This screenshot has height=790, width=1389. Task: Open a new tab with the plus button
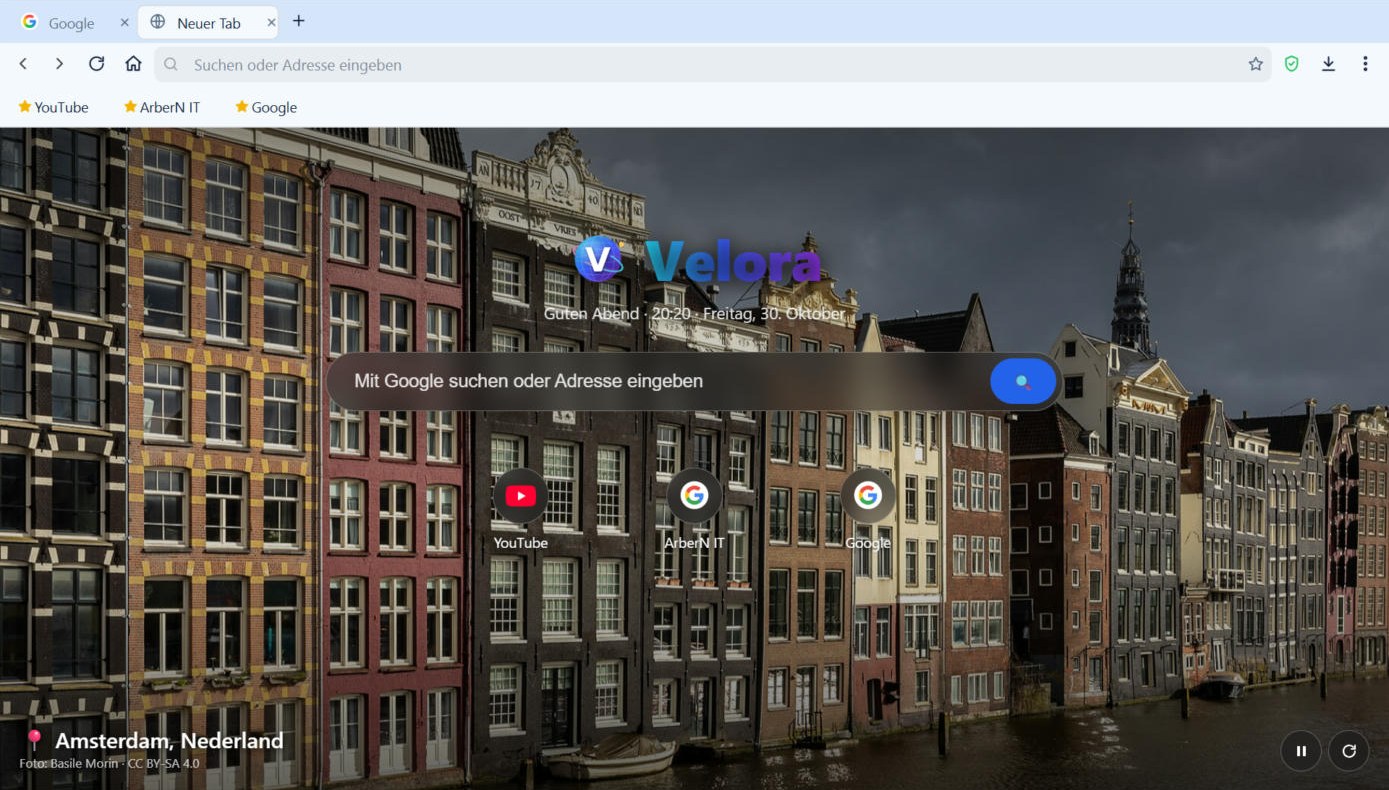(298, 21)
